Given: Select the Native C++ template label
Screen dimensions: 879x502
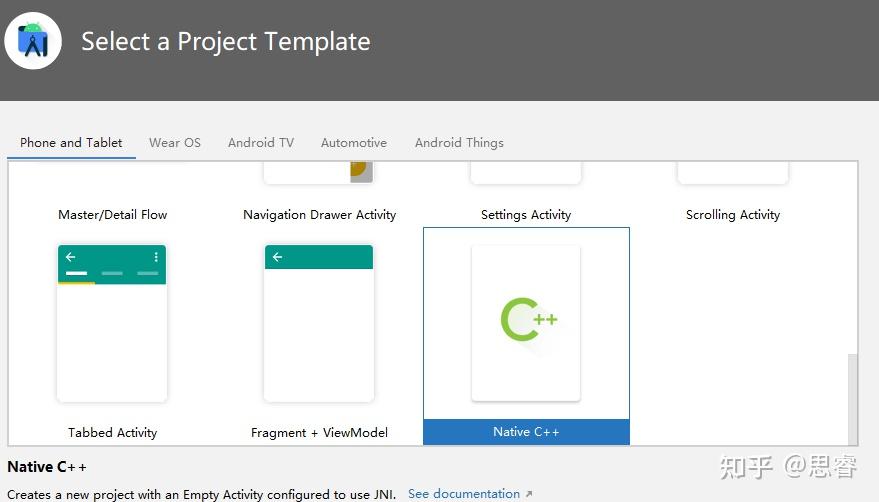Looking at the screenshot, I should 526,432.
